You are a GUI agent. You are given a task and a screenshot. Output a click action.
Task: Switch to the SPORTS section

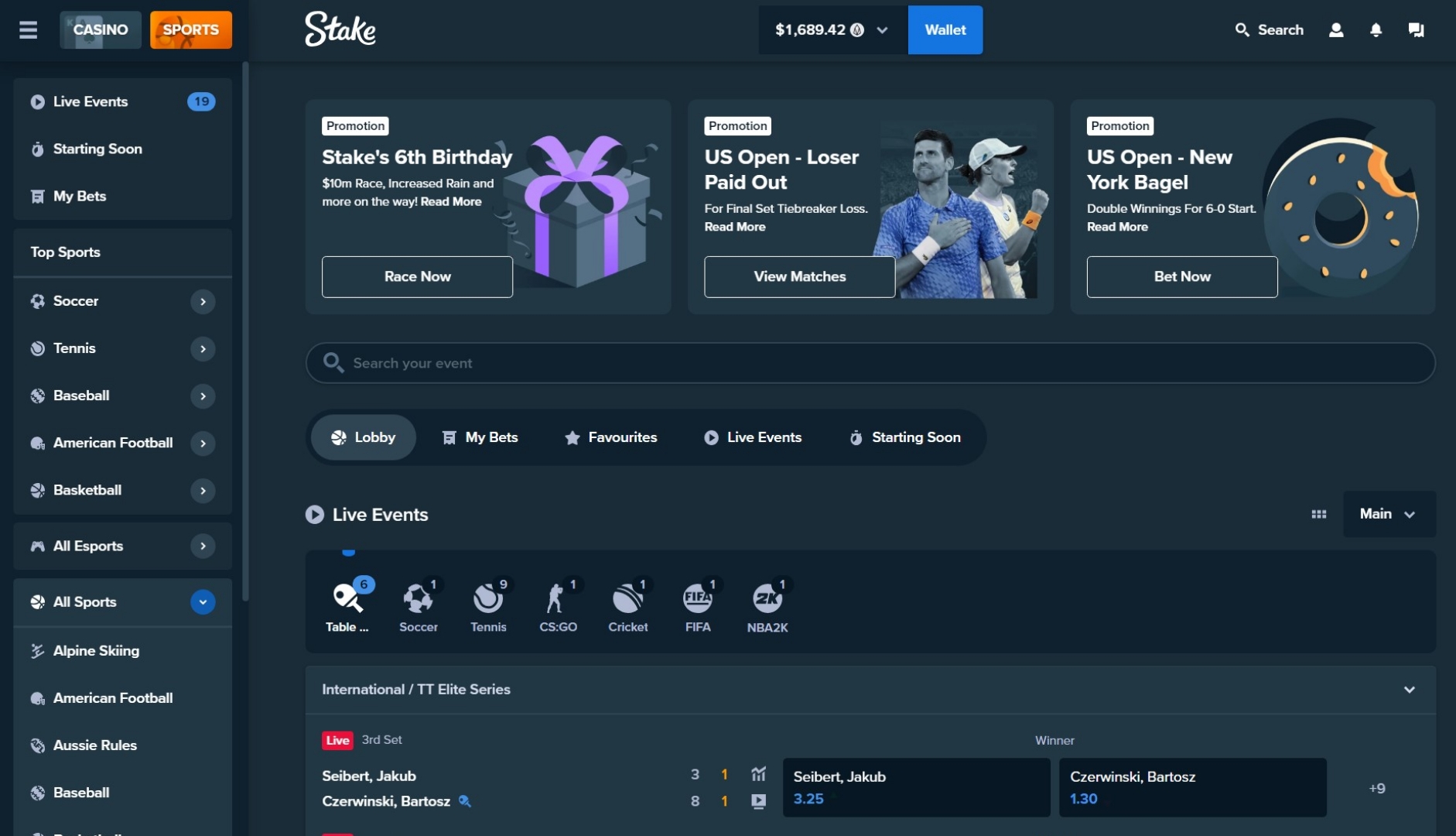191,30
